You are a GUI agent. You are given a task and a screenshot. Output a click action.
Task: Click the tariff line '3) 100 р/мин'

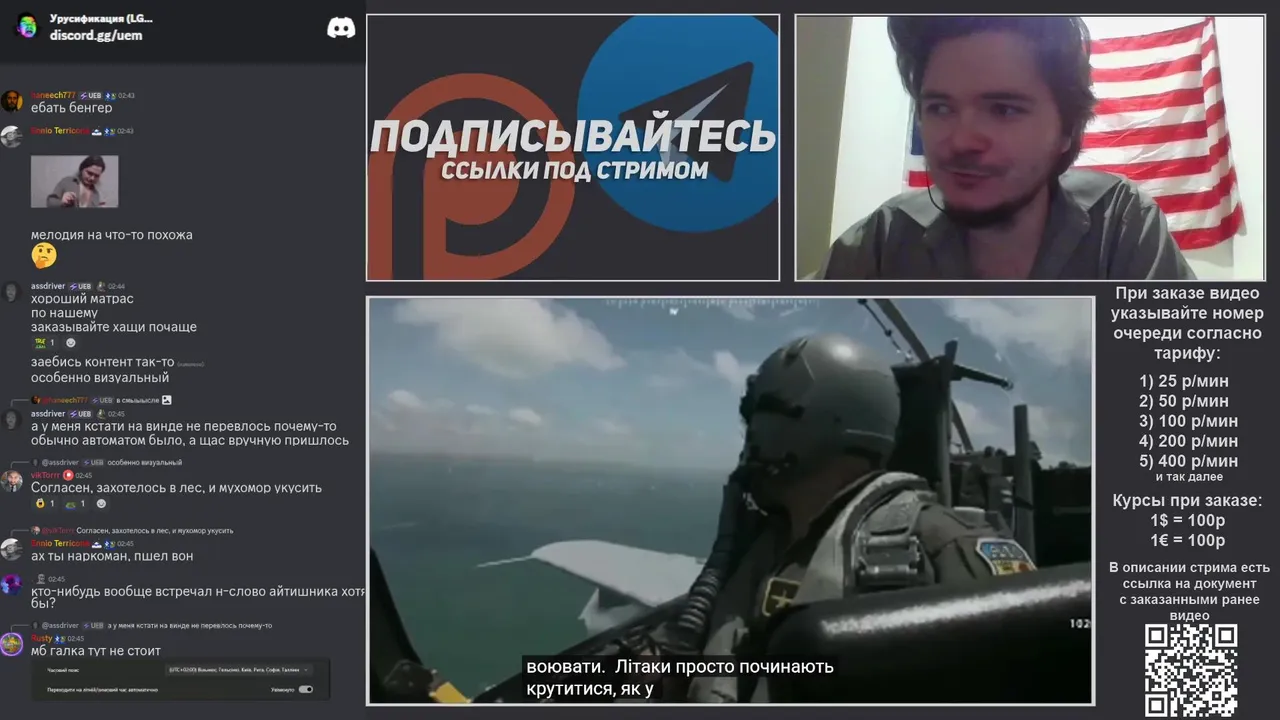click(1188, 421)
